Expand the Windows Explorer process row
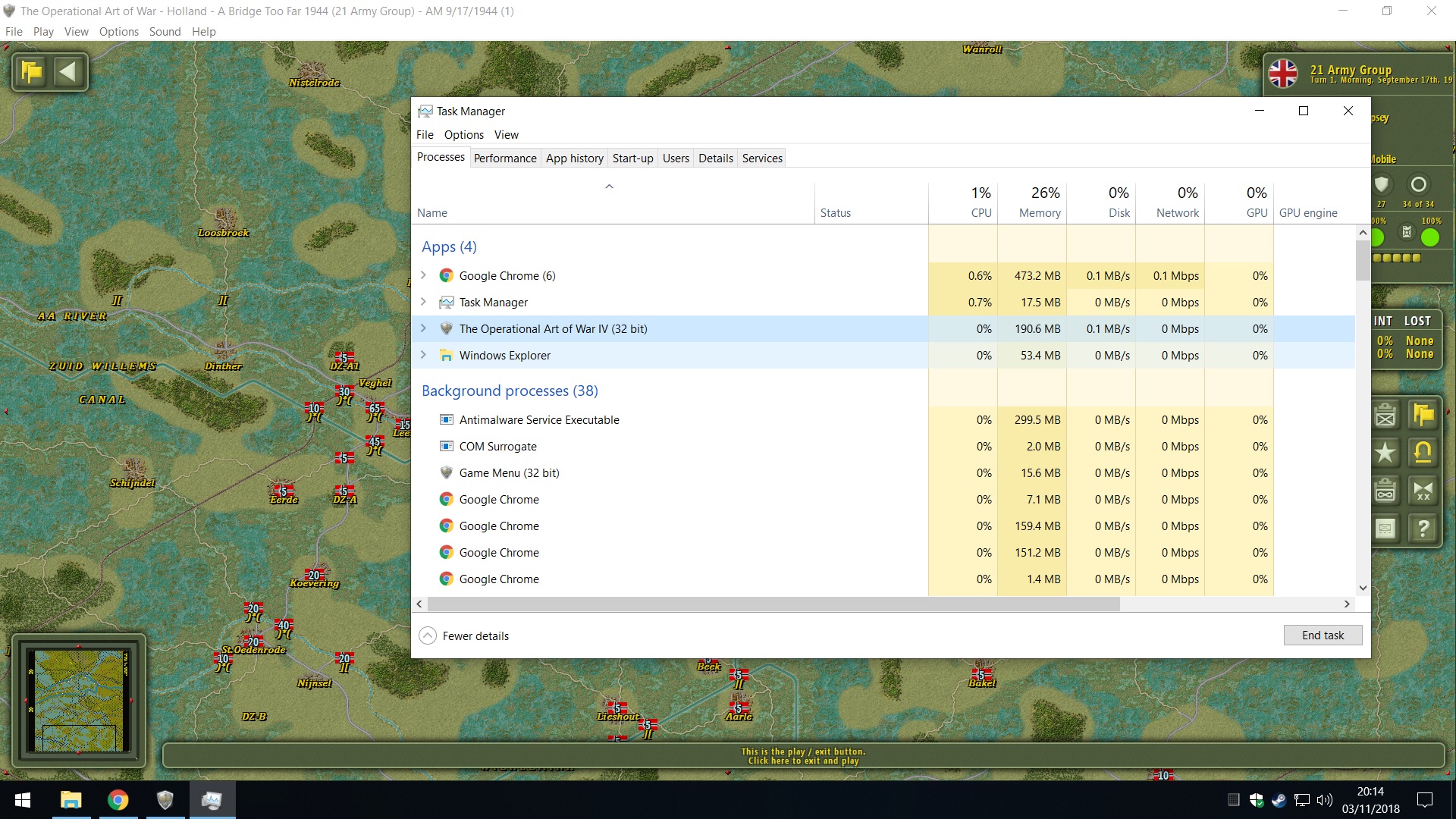The image size is (1456, 819). 424,355
